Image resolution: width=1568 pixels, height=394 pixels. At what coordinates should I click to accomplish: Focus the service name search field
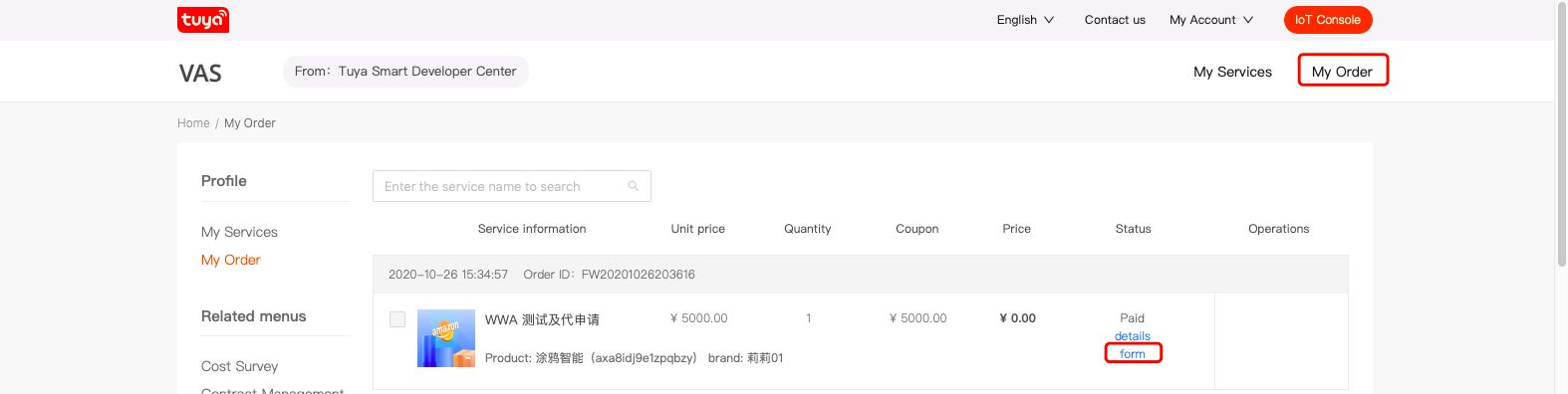coord(512,186)
